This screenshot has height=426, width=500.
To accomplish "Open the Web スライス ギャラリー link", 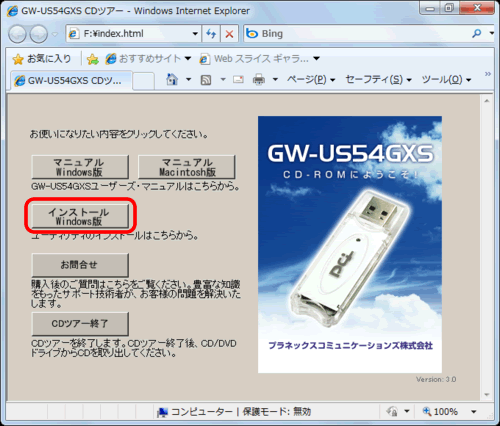I will [259, 59].
